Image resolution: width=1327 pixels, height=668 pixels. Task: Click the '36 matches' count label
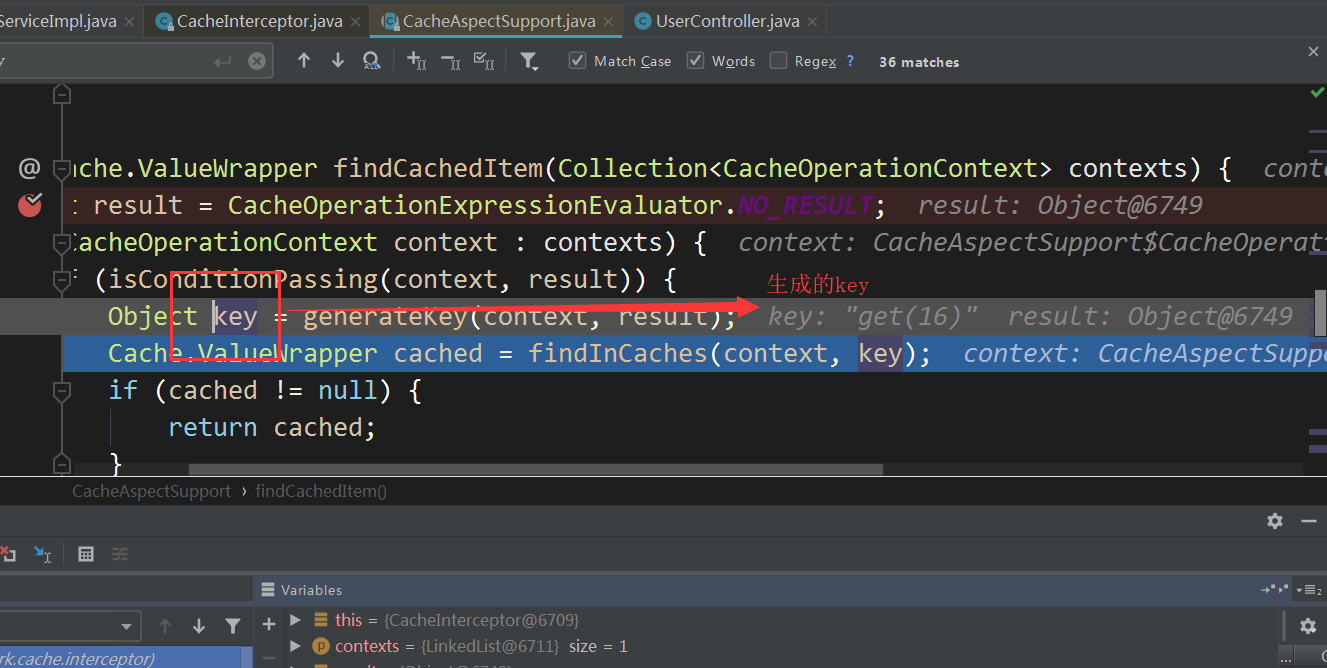click(919, 62)
